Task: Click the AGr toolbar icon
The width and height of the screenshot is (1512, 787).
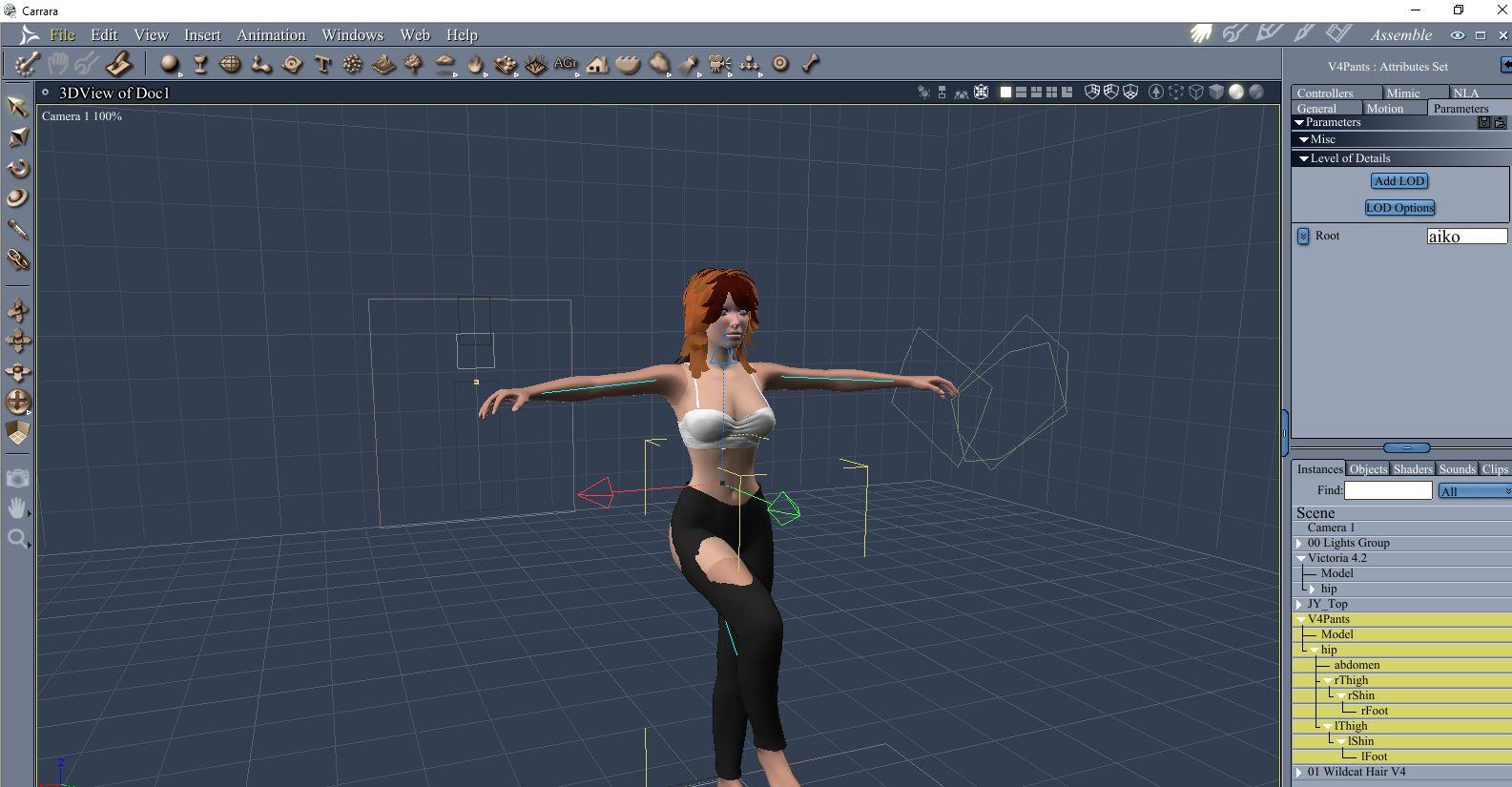Action: (565, 63)
